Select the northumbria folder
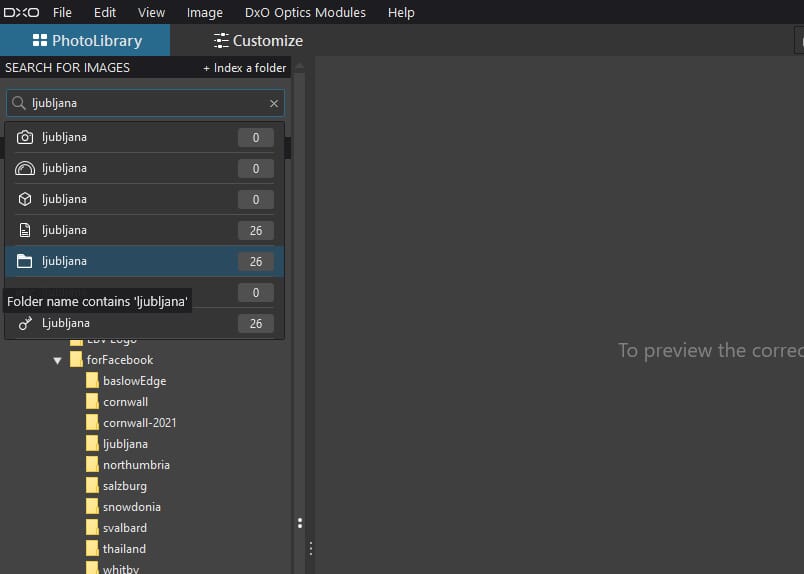Image resolution: width=804 pixels, height=574 pixels. click(136, 465)
